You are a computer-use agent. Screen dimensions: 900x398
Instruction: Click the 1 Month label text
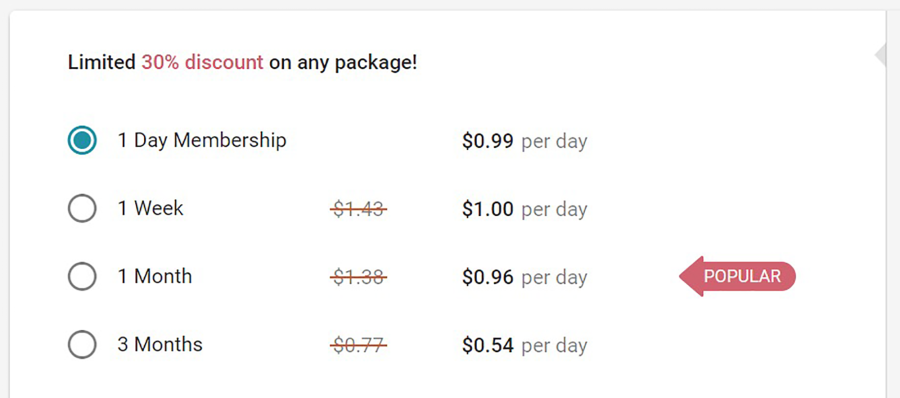coord(155,276)
